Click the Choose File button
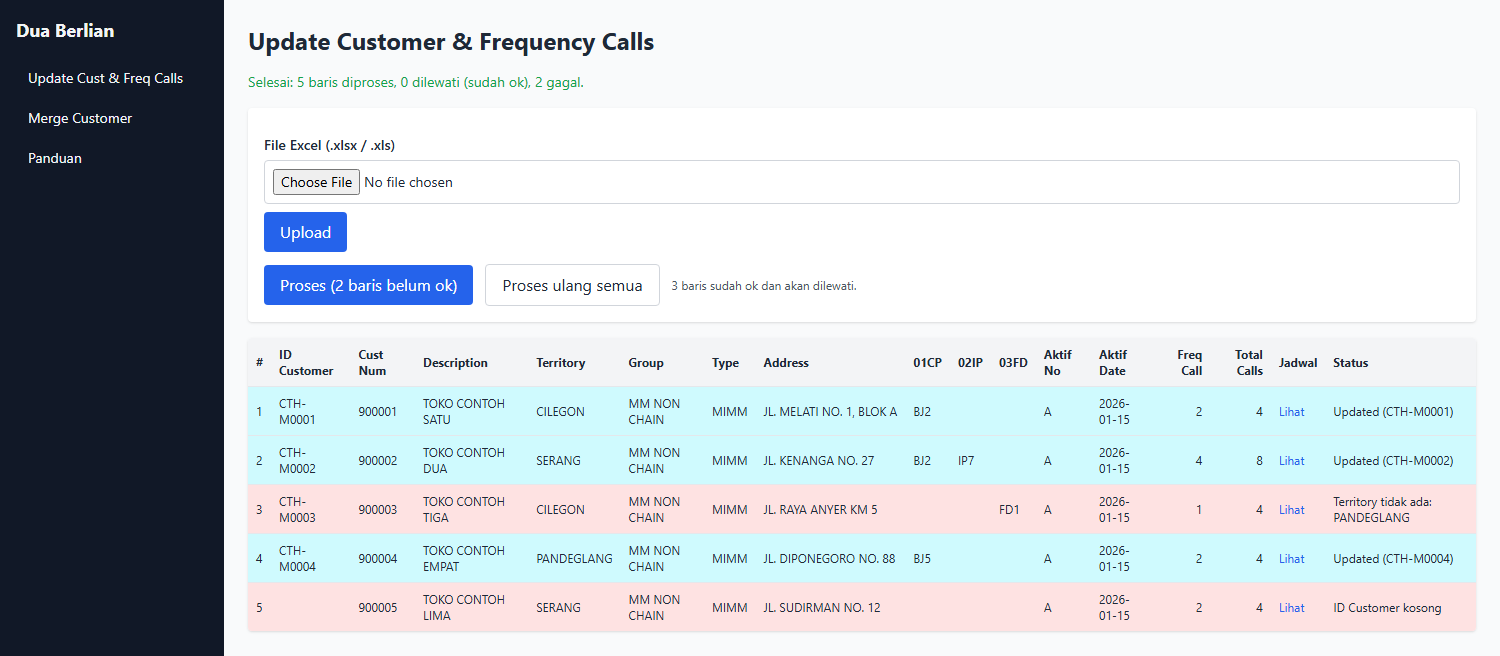Viewport: 1500px width, 656px height. click(316, 182)
